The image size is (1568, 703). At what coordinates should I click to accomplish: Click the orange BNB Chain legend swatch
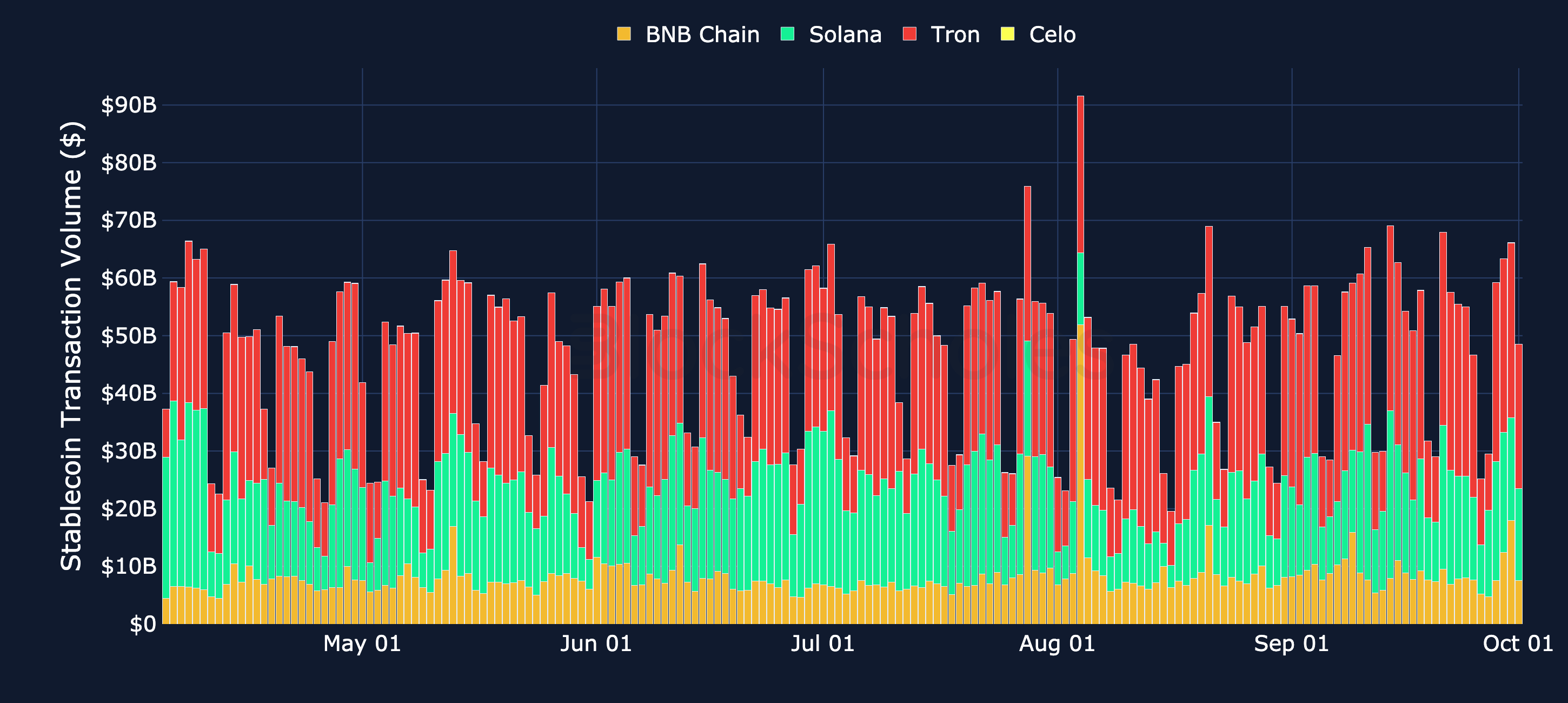pos(623,34)
